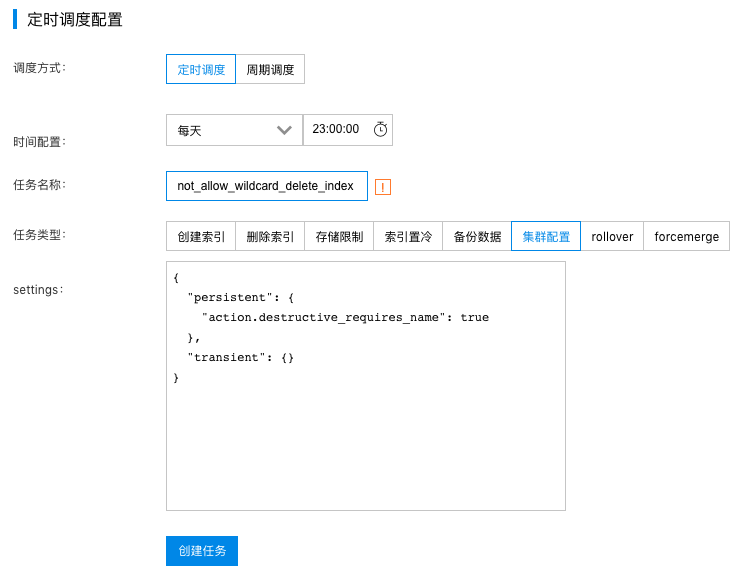
Task: Choose the forcemerge task type
Action: click(x=686, y=236)
